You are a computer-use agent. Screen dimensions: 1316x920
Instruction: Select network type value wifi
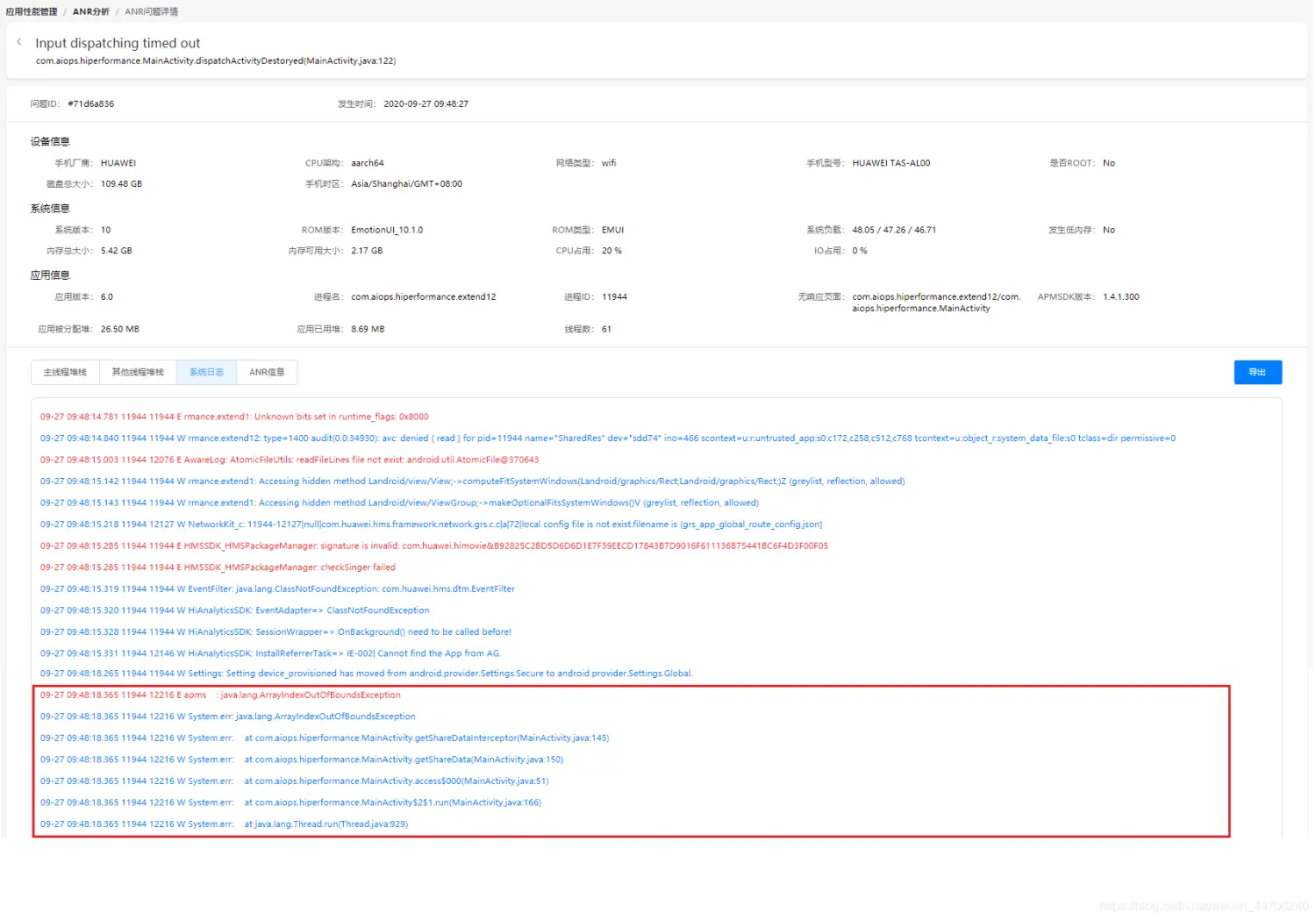tap(609, 163)
